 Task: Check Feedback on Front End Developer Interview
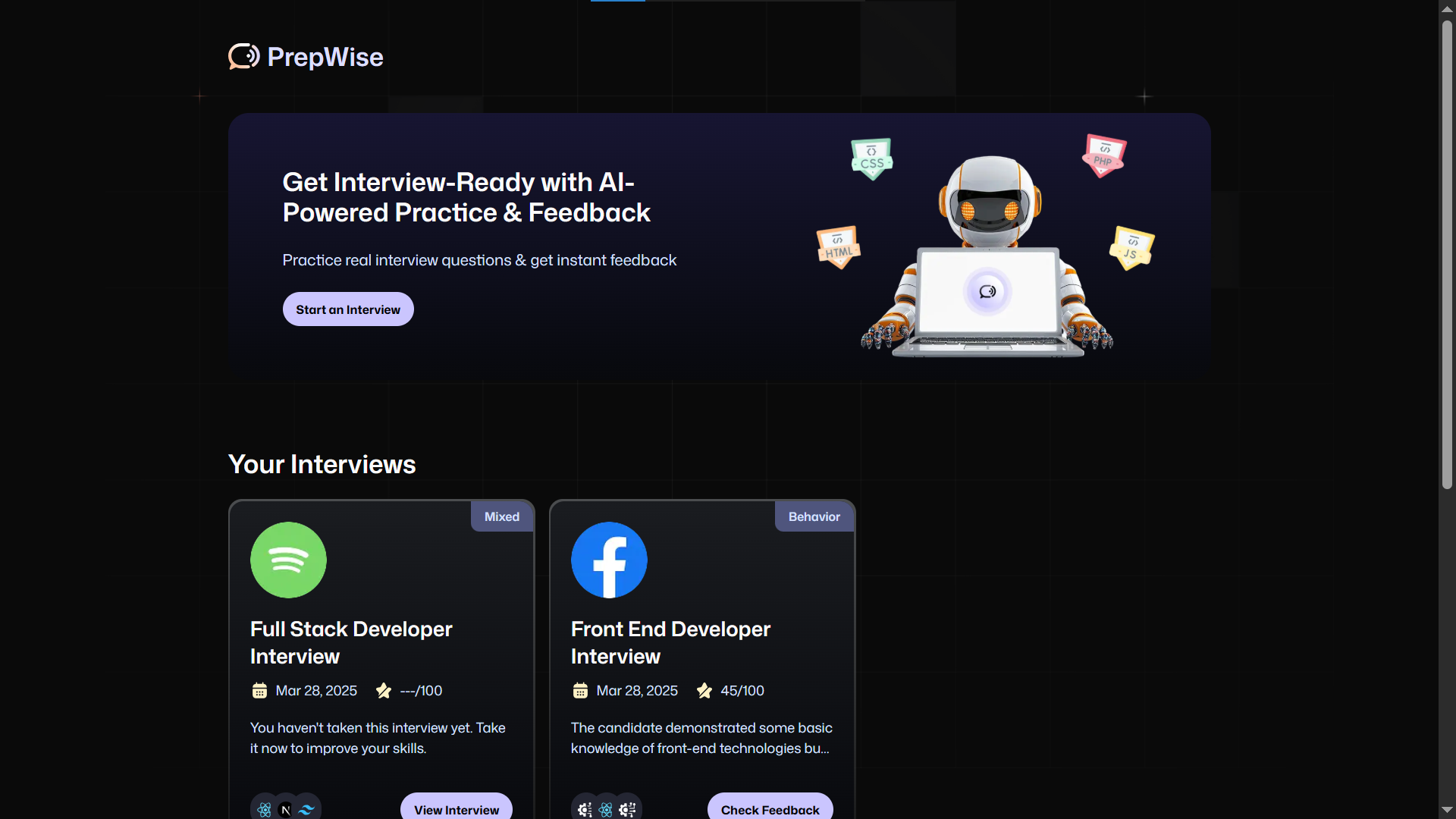(x=770, y=810)
